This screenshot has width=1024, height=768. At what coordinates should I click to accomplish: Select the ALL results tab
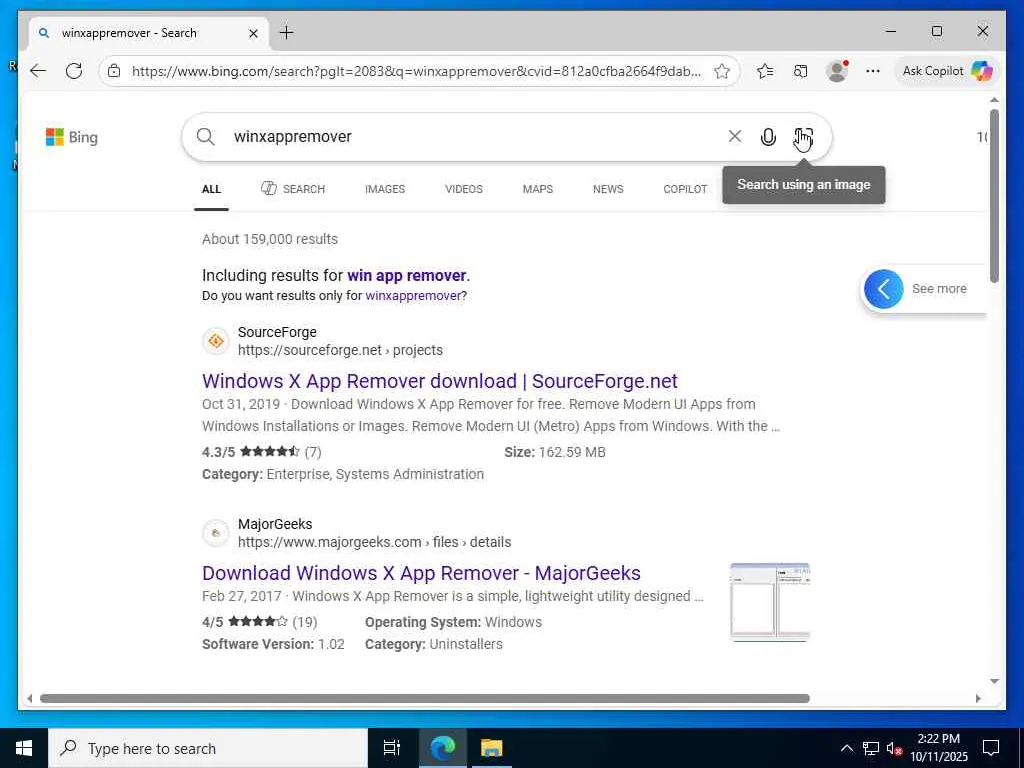212,189
